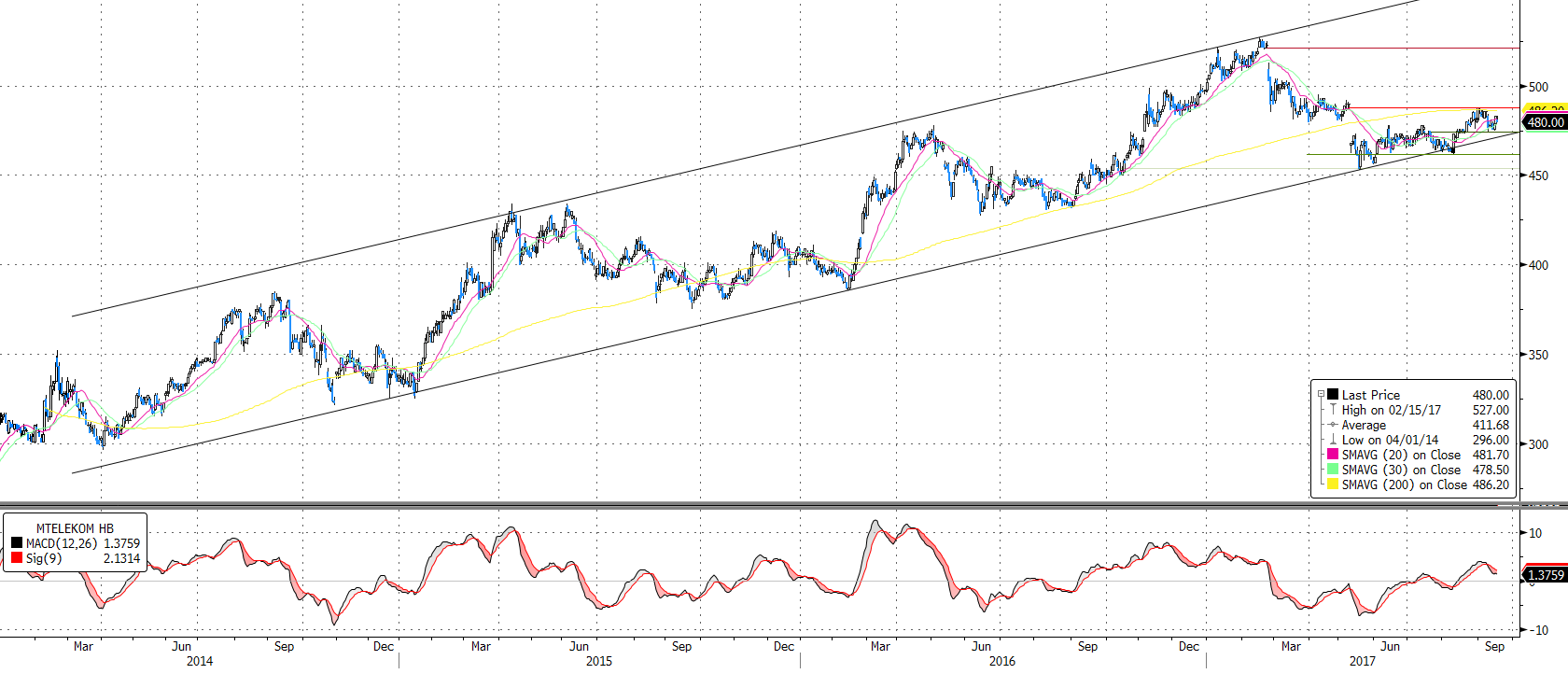
Task: Click the 300 price axis label
Action: click(x=1538, y=444)
